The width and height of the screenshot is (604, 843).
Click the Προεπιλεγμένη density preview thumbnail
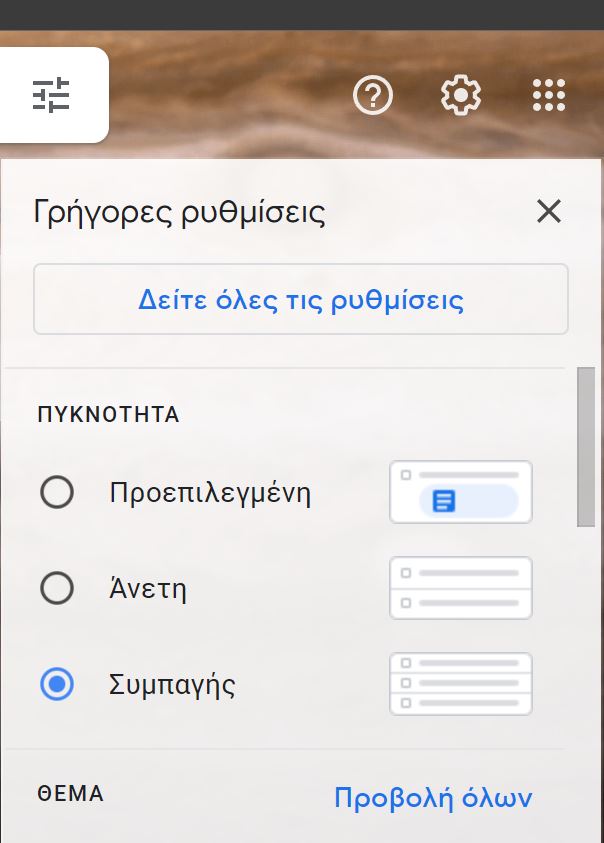(461, 492)
